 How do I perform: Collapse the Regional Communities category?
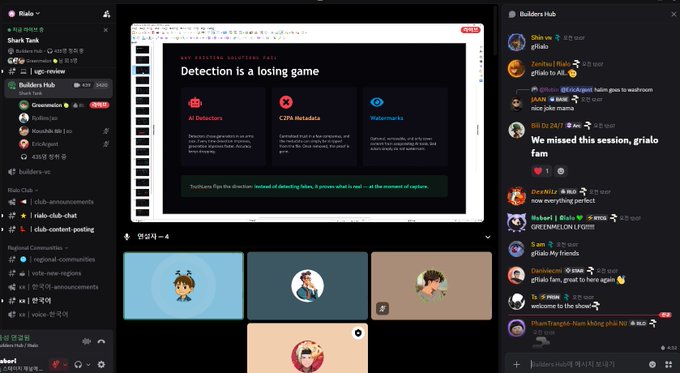click(x=37, y=248)
